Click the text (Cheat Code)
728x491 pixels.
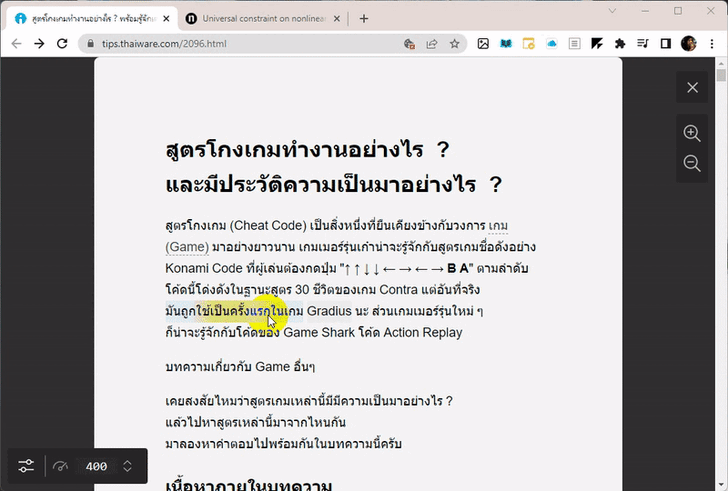tap(268, 226)
